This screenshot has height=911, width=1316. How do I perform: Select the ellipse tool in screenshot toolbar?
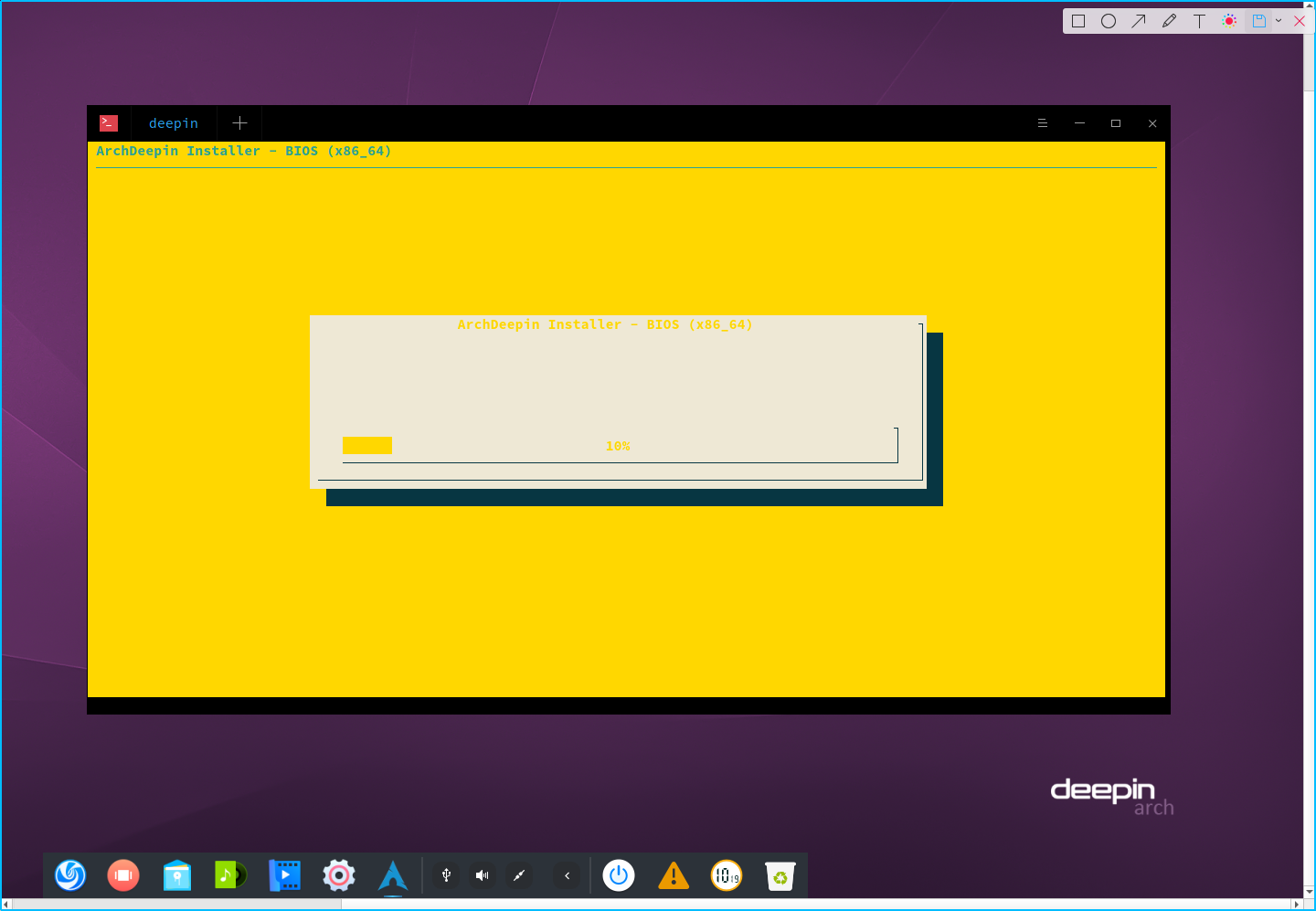[x=1109, y=21]
